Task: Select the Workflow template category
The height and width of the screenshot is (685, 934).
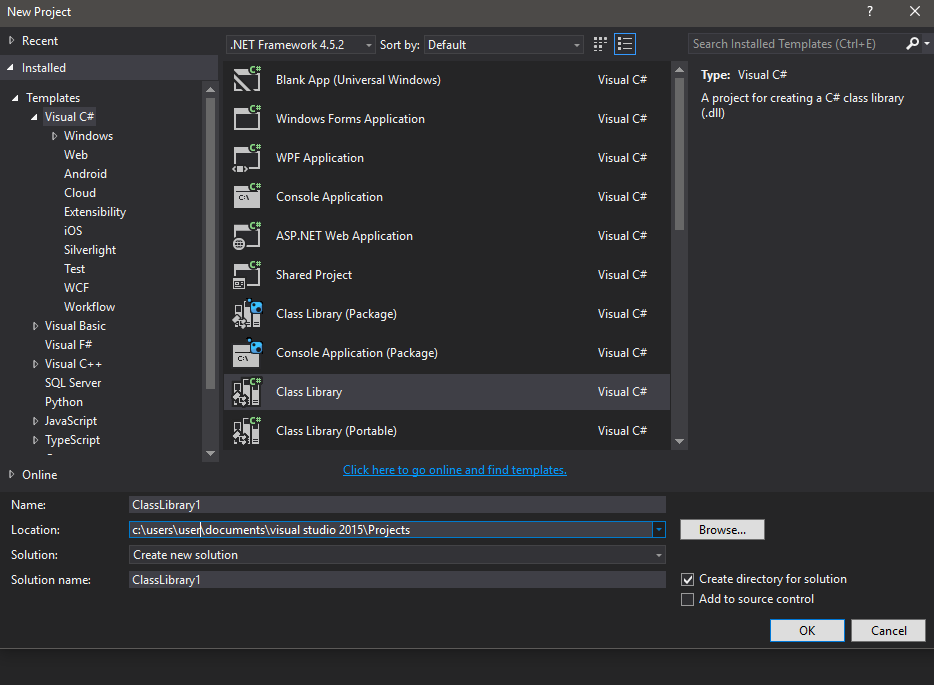Action: pos(89,307)
